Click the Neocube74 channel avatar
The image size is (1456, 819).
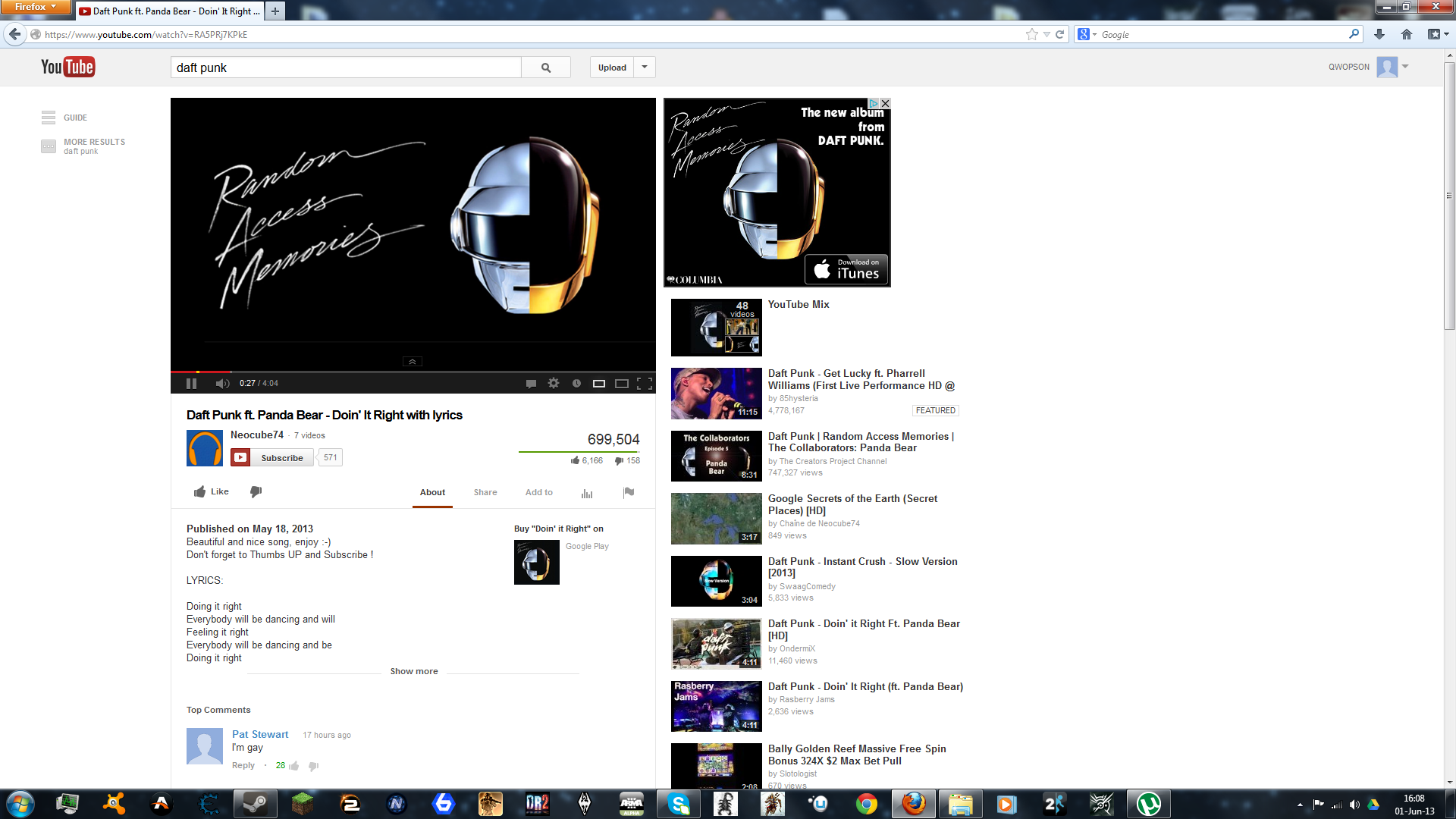click(x=205, y=448)
